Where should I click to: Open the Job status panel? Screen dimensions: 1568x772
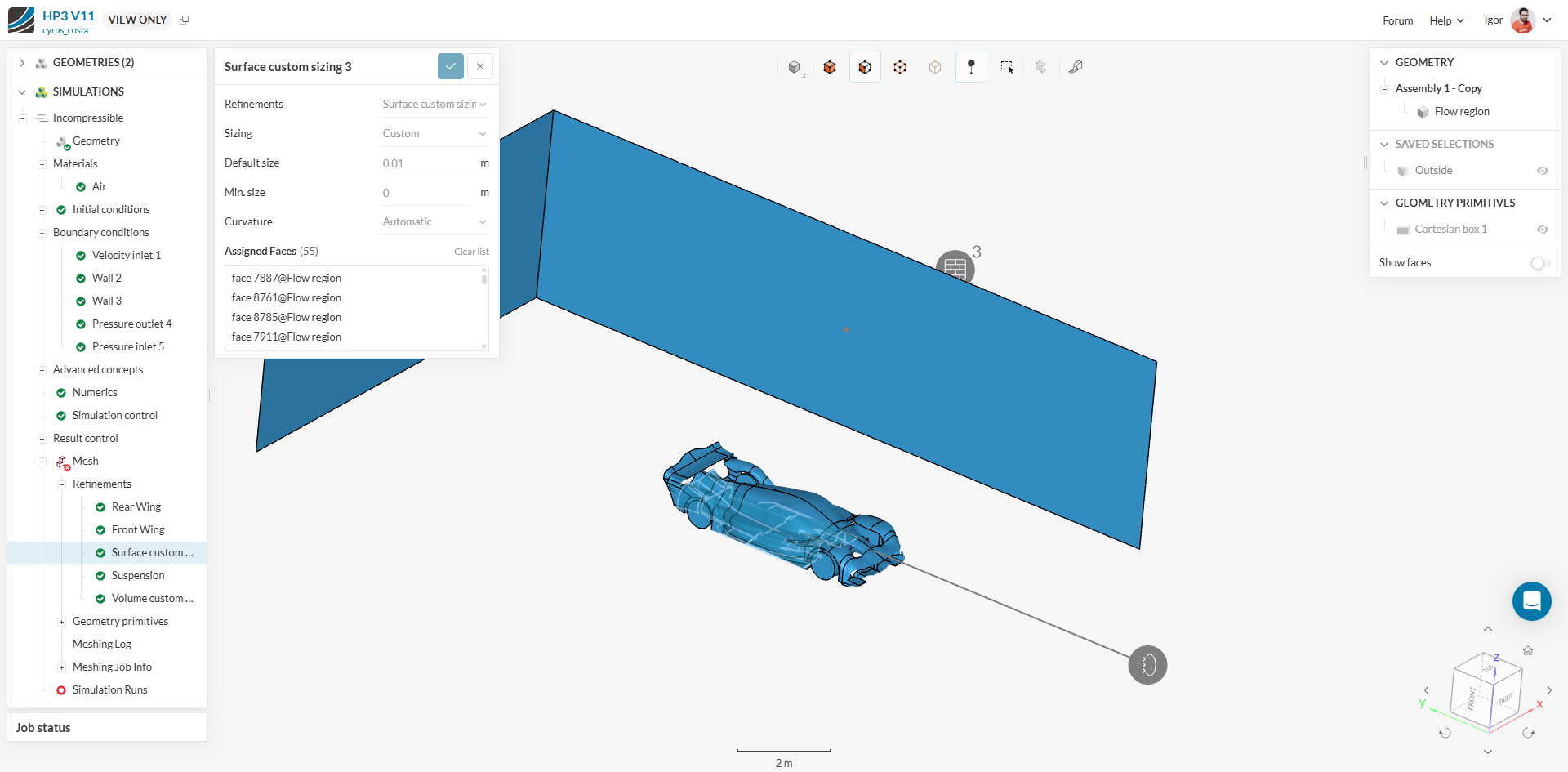click(107, 727)
